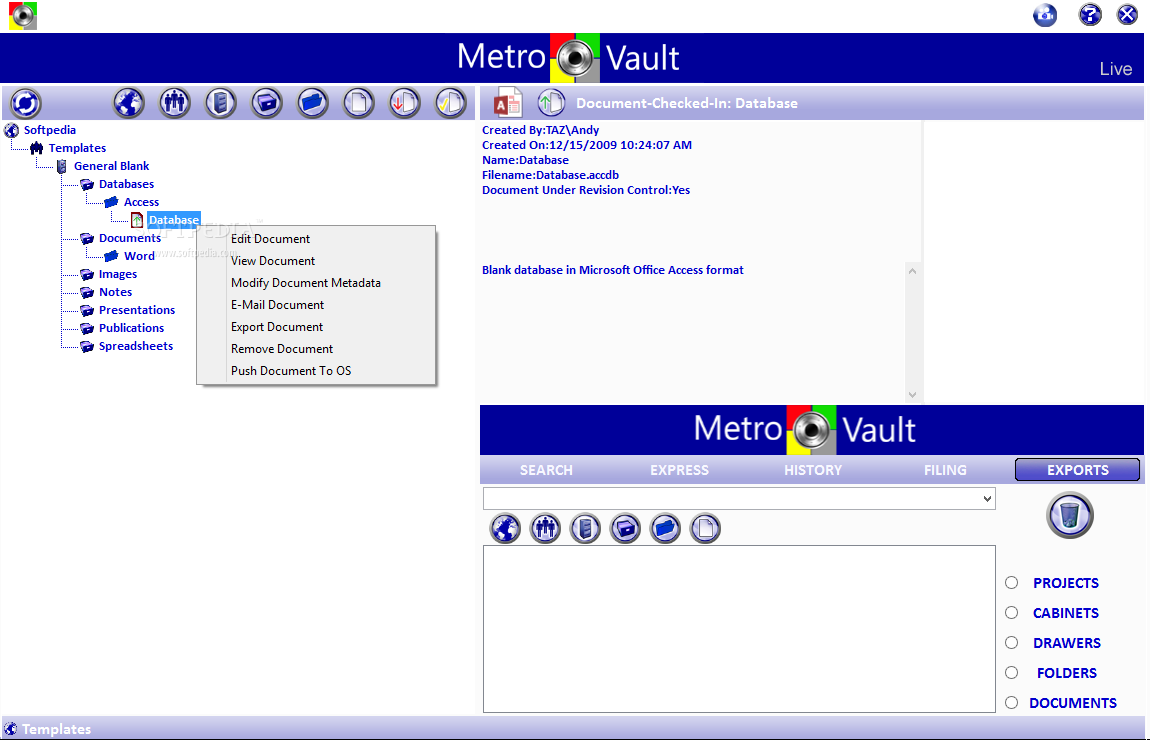Screen dimensions: 1150x740
Task: Click the drawer icon in Exports panel
Action: click(626, 528)
